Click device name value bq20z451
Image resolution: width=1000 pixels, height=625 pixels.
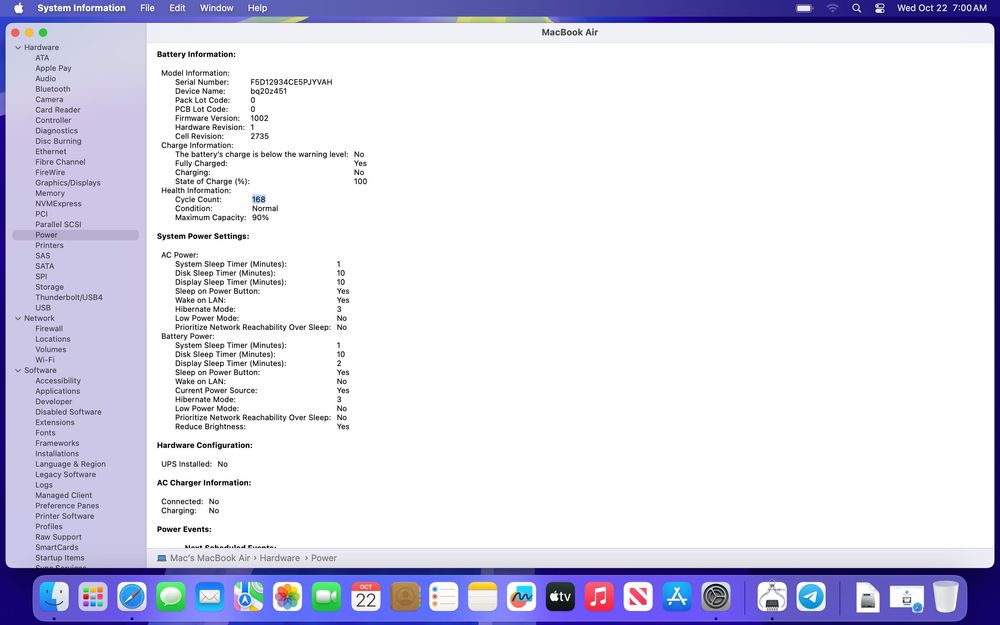(x=268, y=91)
